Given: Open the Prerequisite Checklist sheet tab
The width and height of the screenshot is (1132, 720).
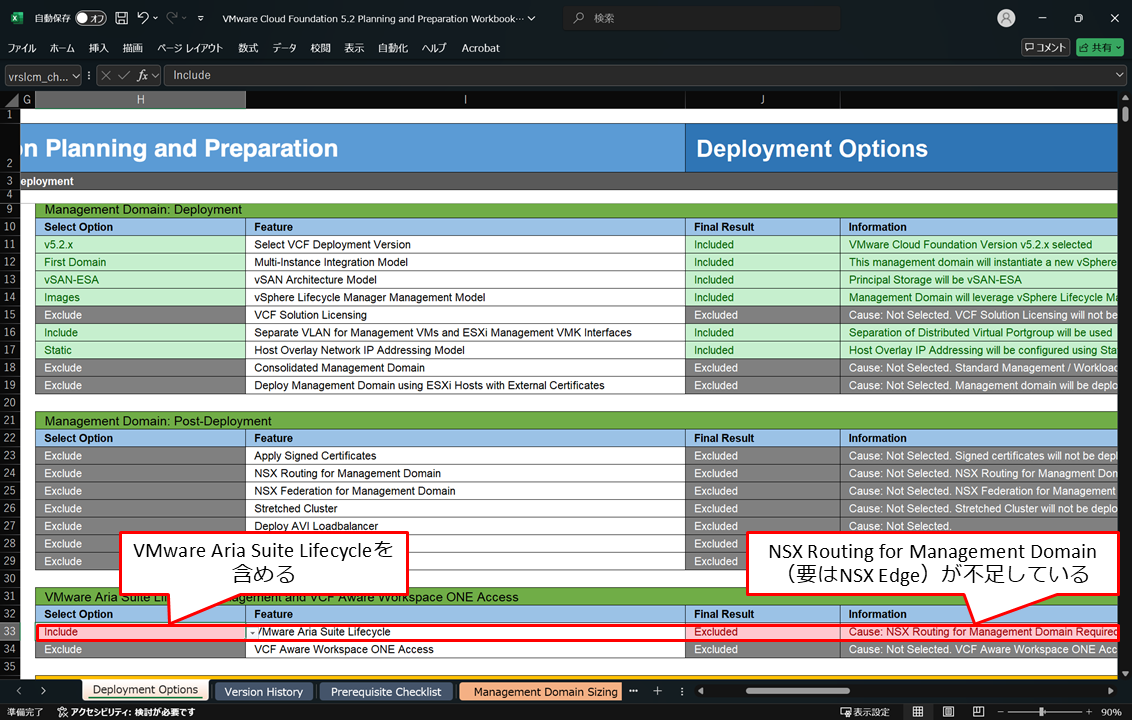Looking at the screenshot, I should 386,692.
